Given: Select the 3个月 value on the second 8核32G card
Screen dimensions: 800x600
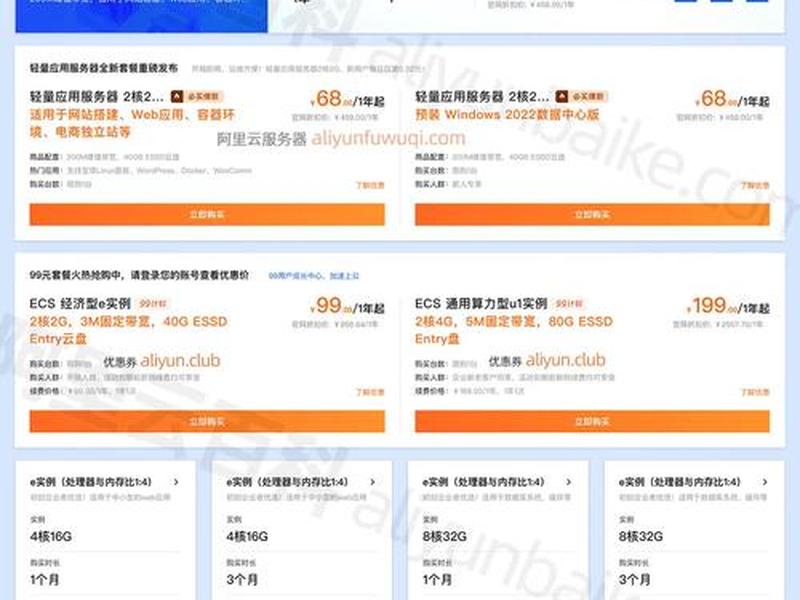Looking at the screenshot, I should click(x=634, y=580).
